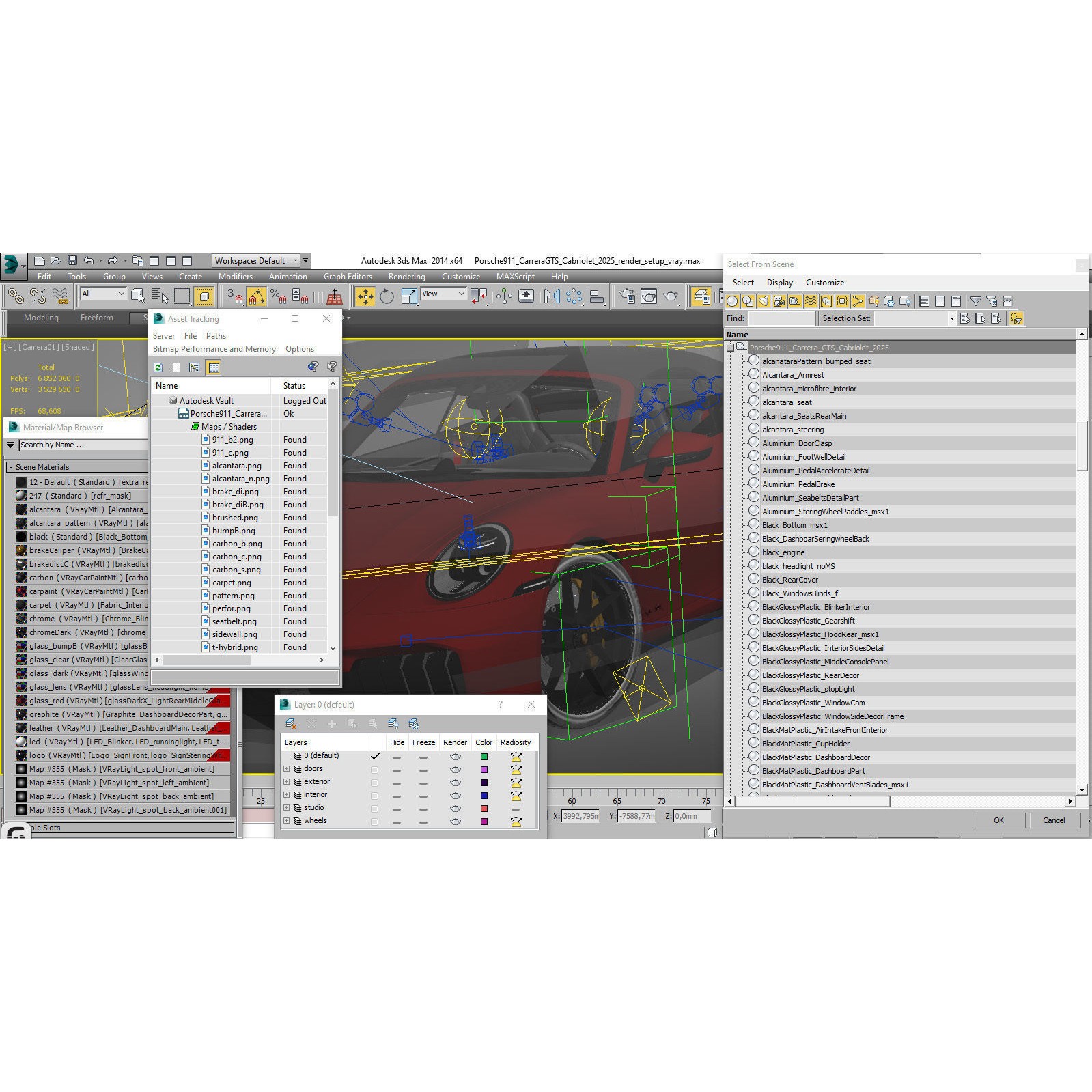Toggle Hide dash for exterior layer
Viewport: 1092px width, 1092px height.
click(397, 783)
